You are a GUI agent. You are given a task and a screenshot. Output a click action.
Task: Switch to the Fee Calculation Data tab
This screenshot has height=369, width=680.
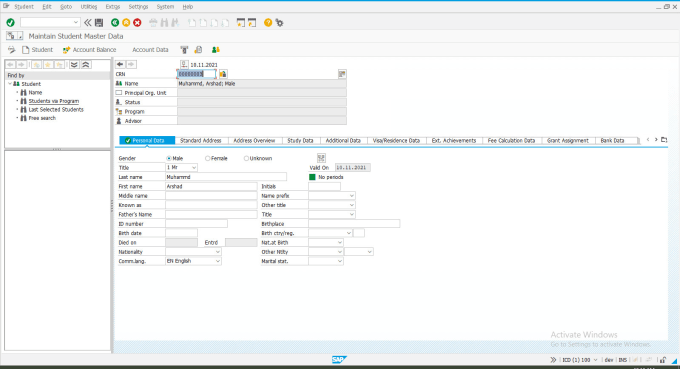coord(511,140)
